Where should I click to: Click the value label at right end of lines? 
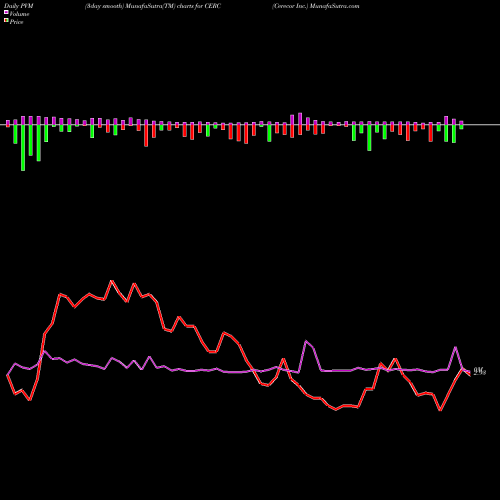point(480,371)
